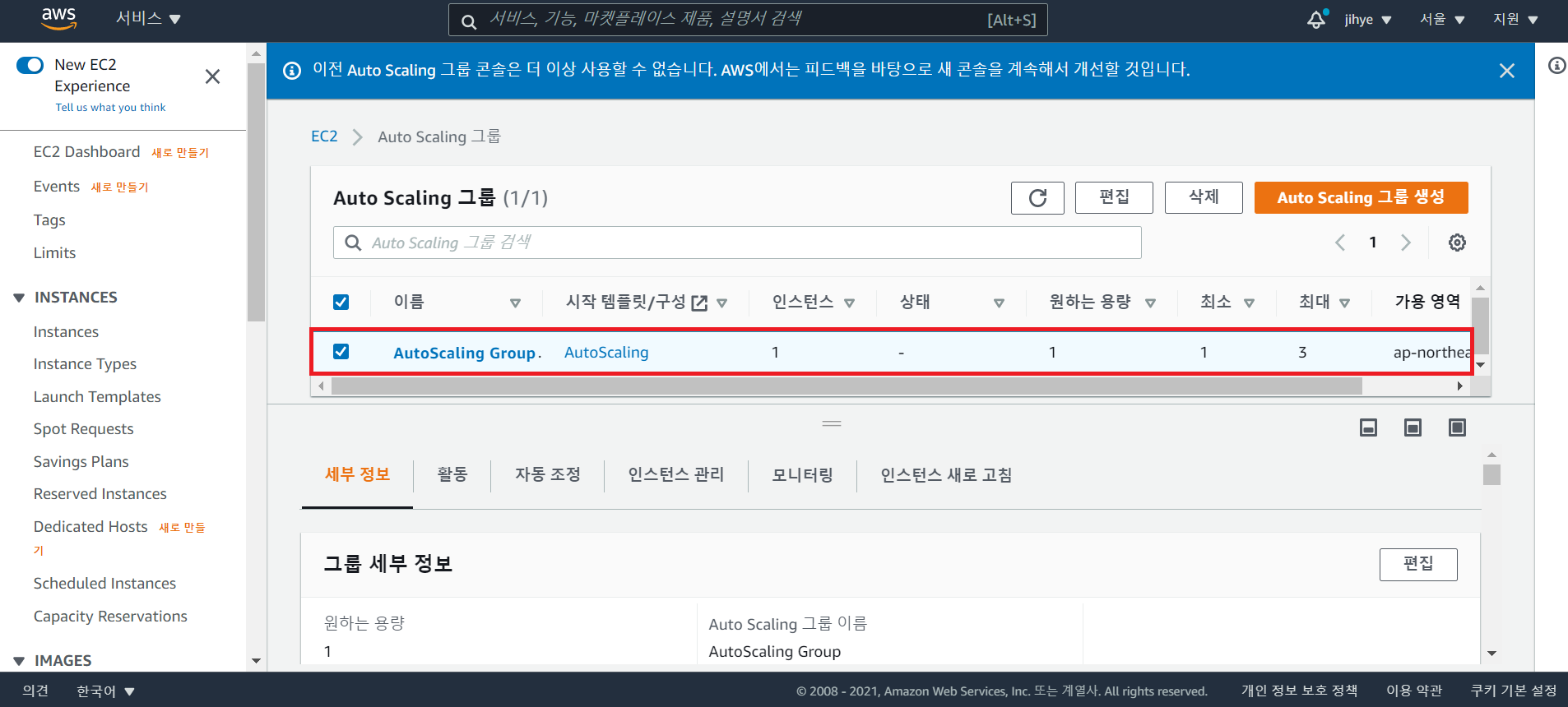1568x707 pixels.
Task: Set split panel to medium size
Action: point(1413,427)
